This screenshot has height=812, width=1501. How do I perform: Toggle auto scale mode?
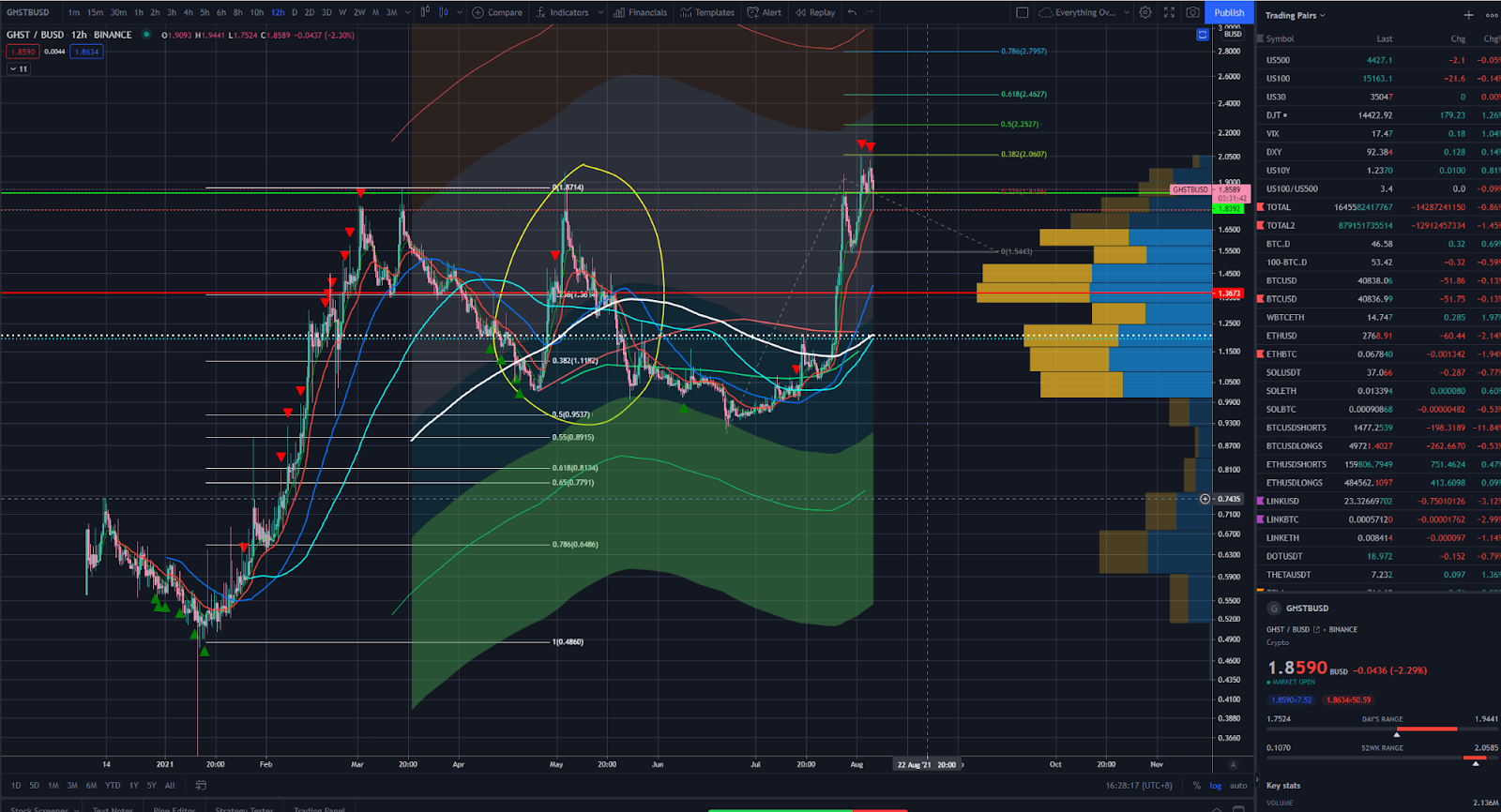(1238, 786)
